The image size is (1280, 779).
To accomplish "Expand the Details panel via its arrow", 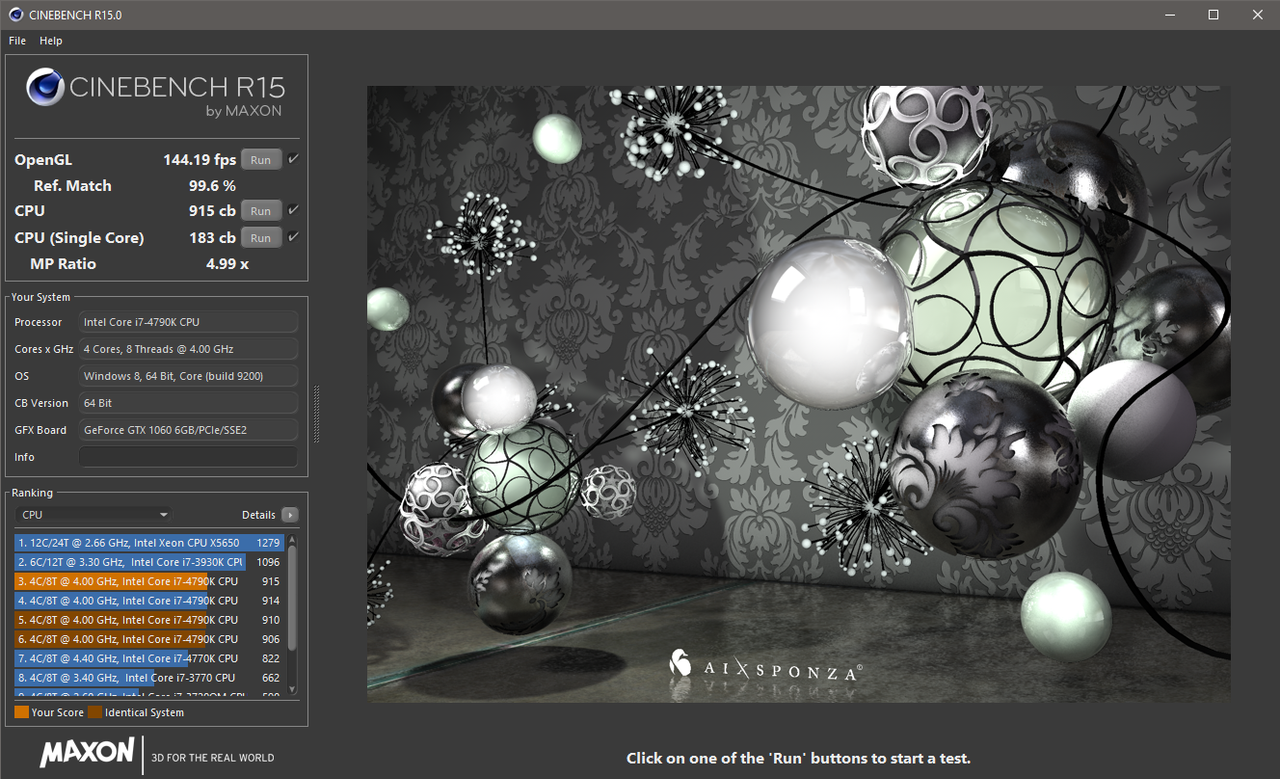I will (289, 514).
